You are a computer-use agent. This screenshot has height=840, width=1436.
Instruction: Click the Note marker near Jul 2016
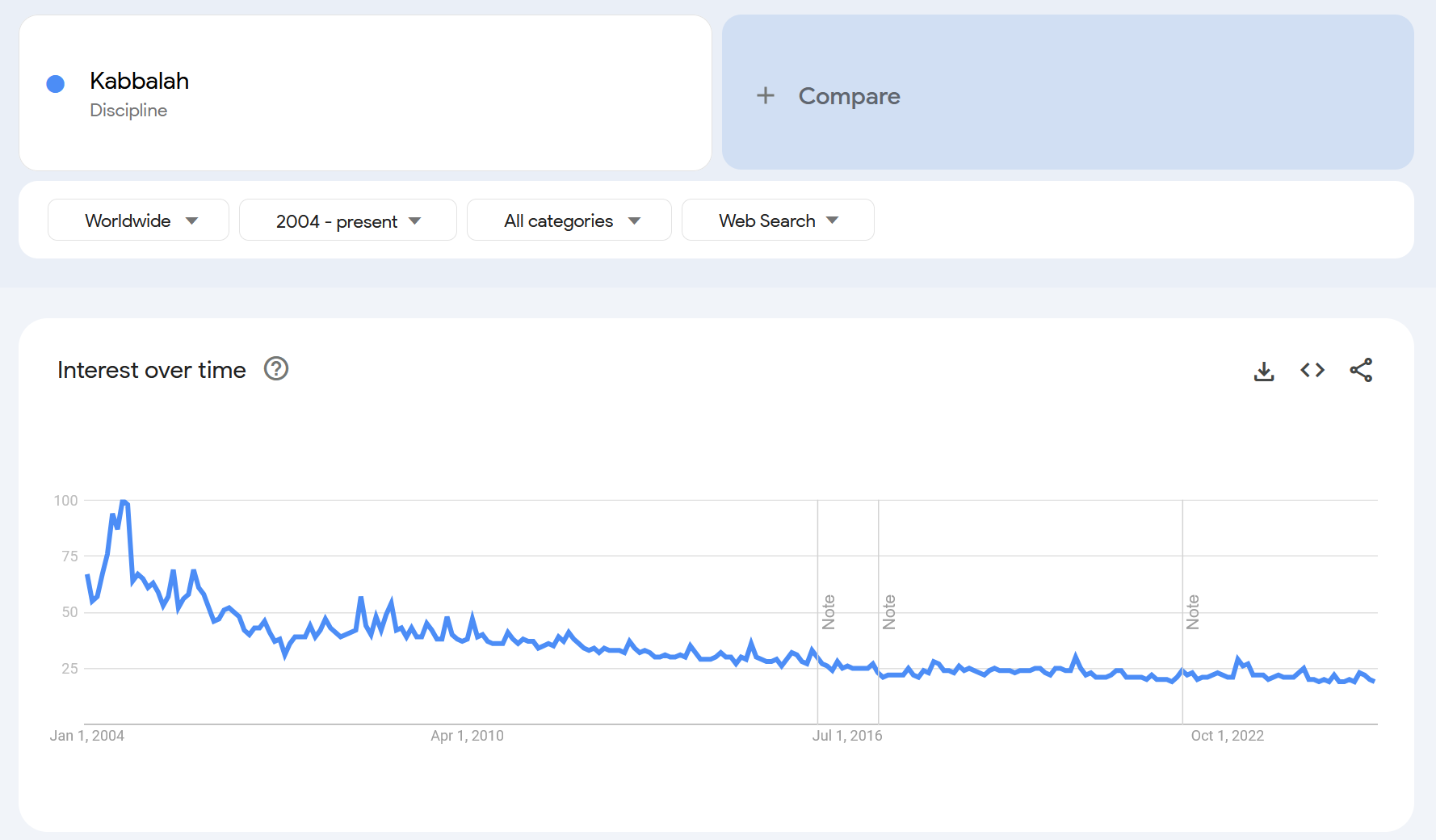click(x=829, y=612)
